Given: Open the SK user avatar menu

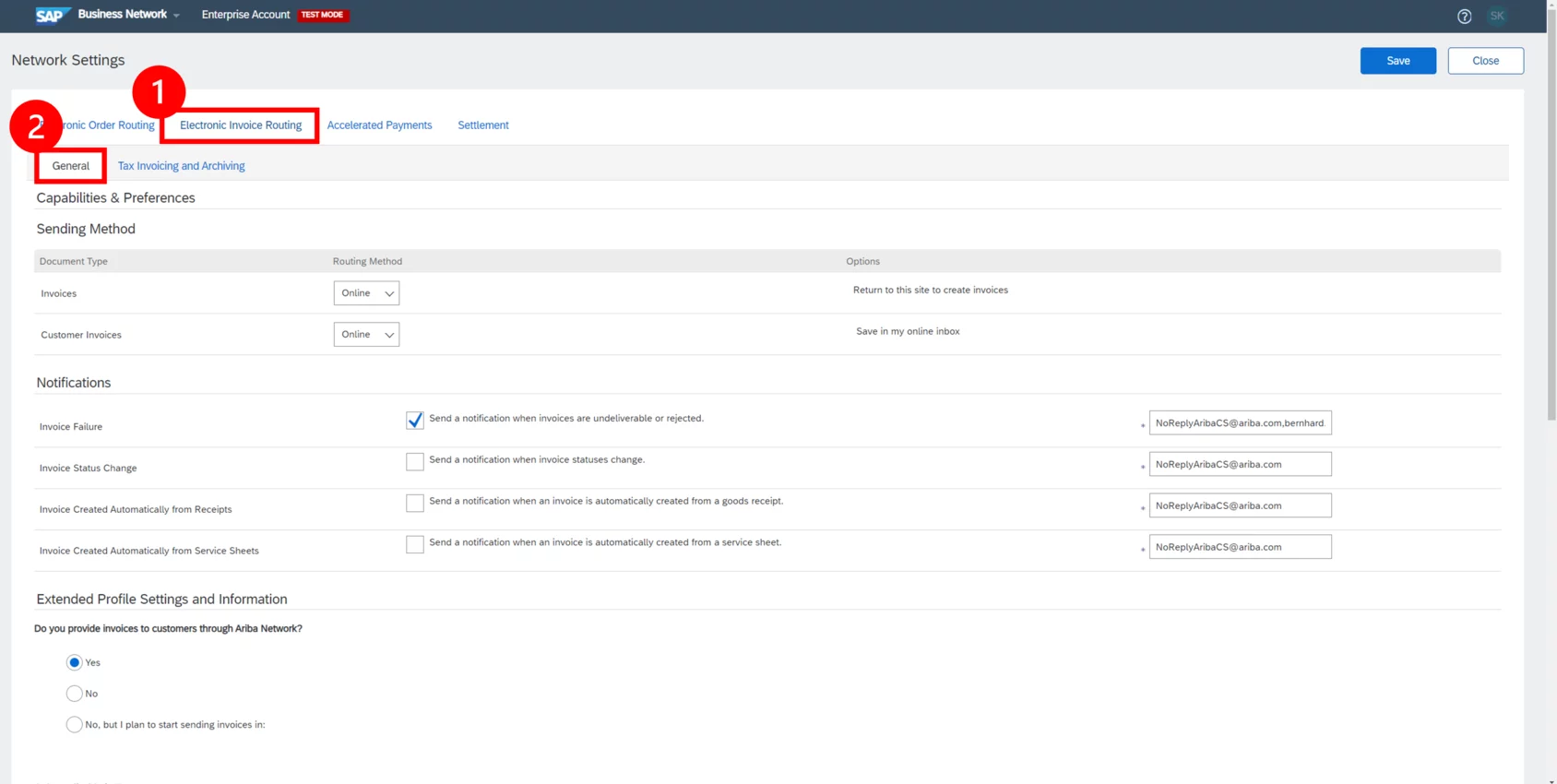Looking at the screenshot, I should pos(1497,16).
